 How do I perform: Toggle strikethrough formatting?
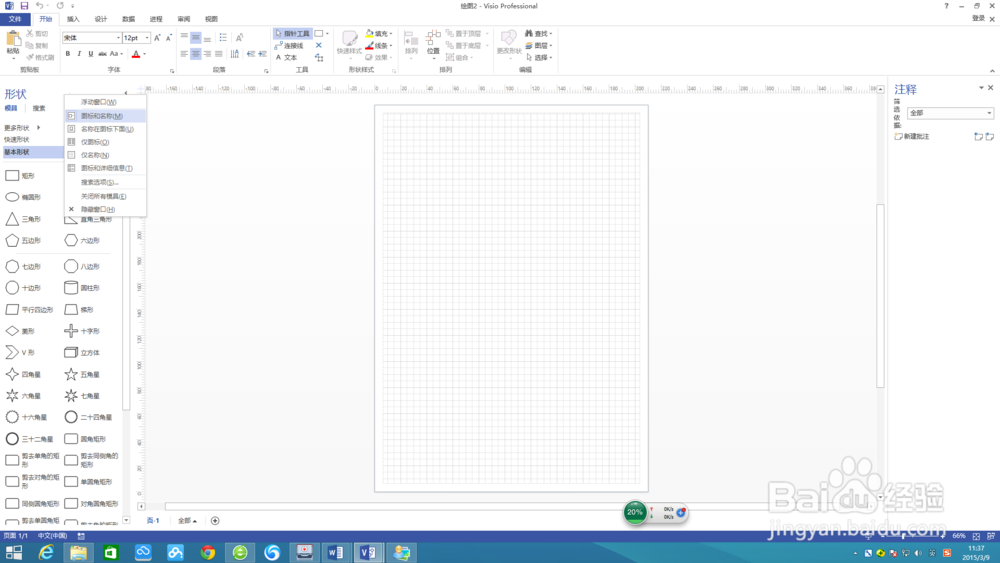[102, 54]
